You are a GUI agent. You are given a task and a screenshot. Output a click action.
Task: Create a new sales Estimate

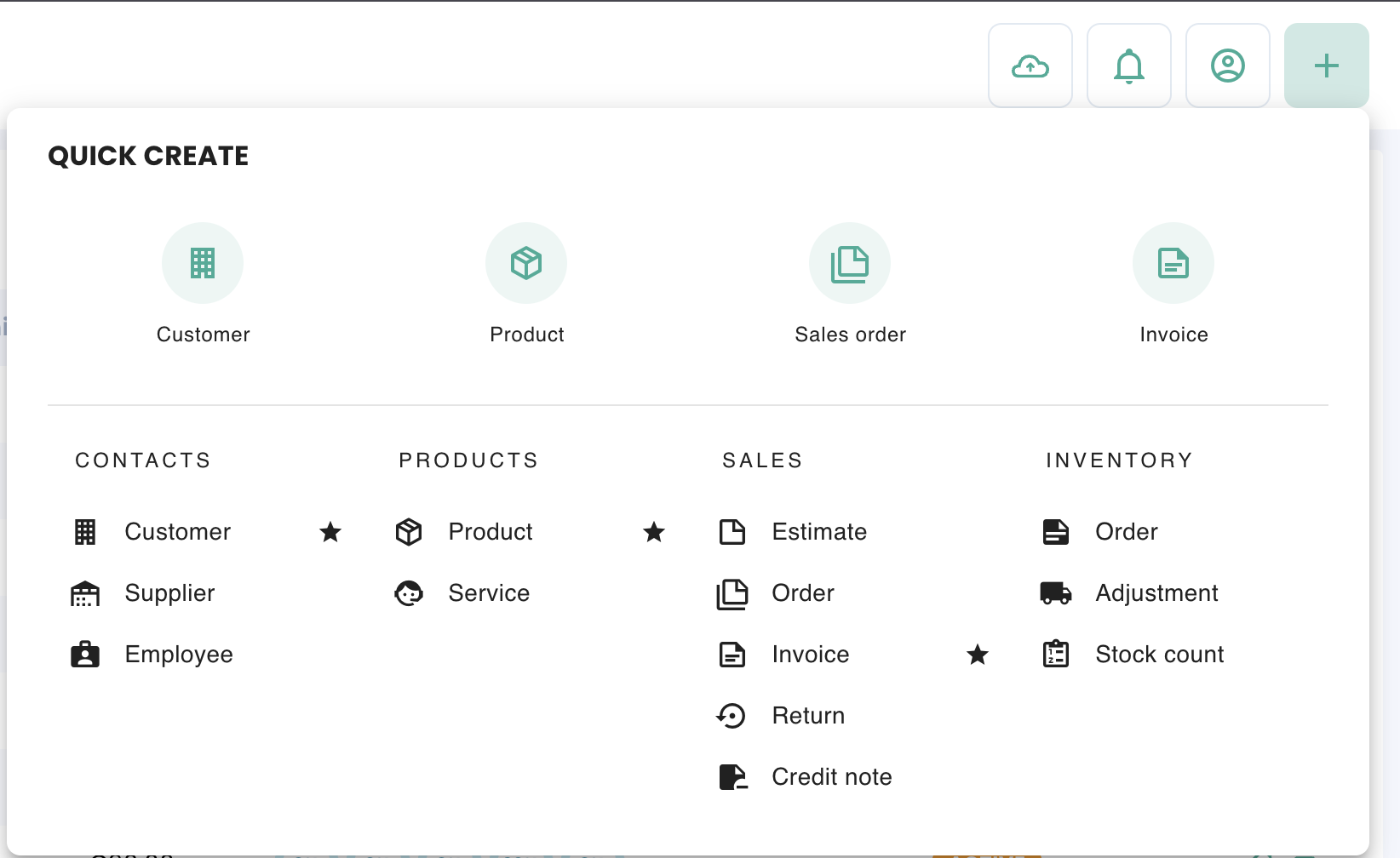pyautogui.click(x=818, y=532)
